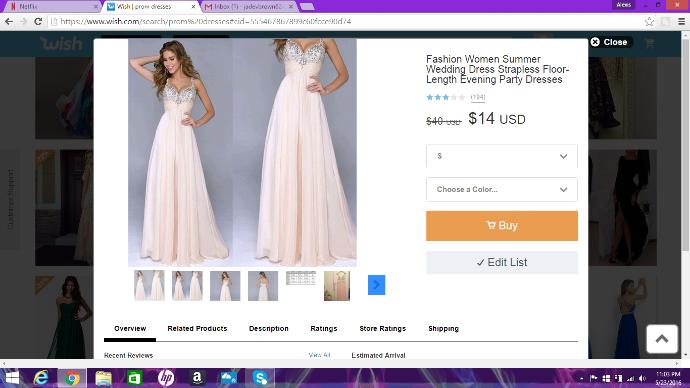Select the size chart thumbnail
Screen dimensions: 690x388
point(301,278)
